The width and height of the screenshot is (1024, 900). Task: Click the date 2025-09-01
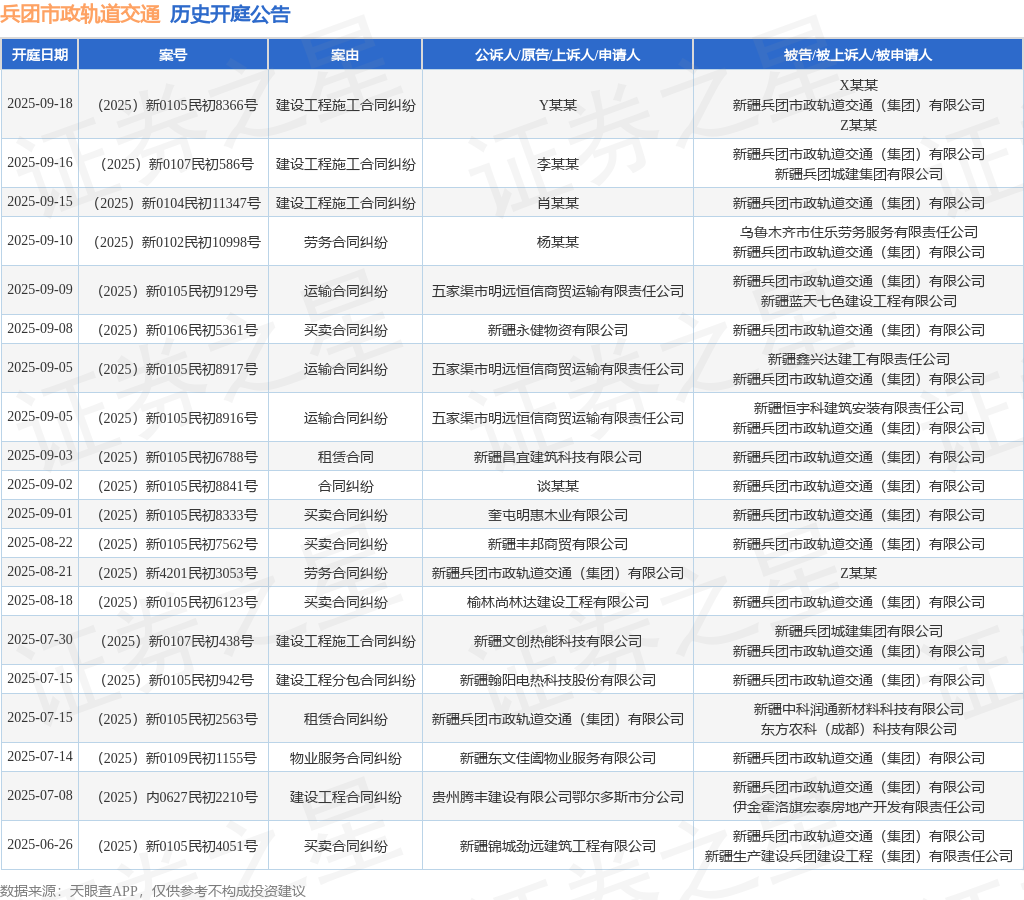40,514
